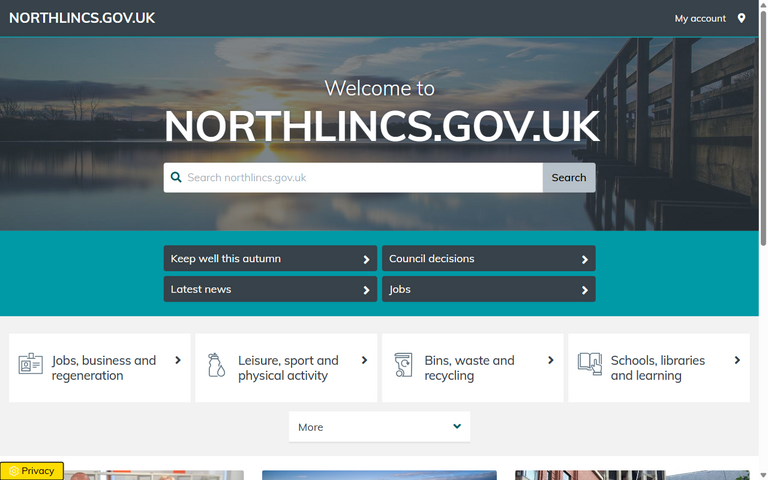The height and width of the screenshot is (480, 768).
Task: Open the Latest news link
Action: [270, 289]
